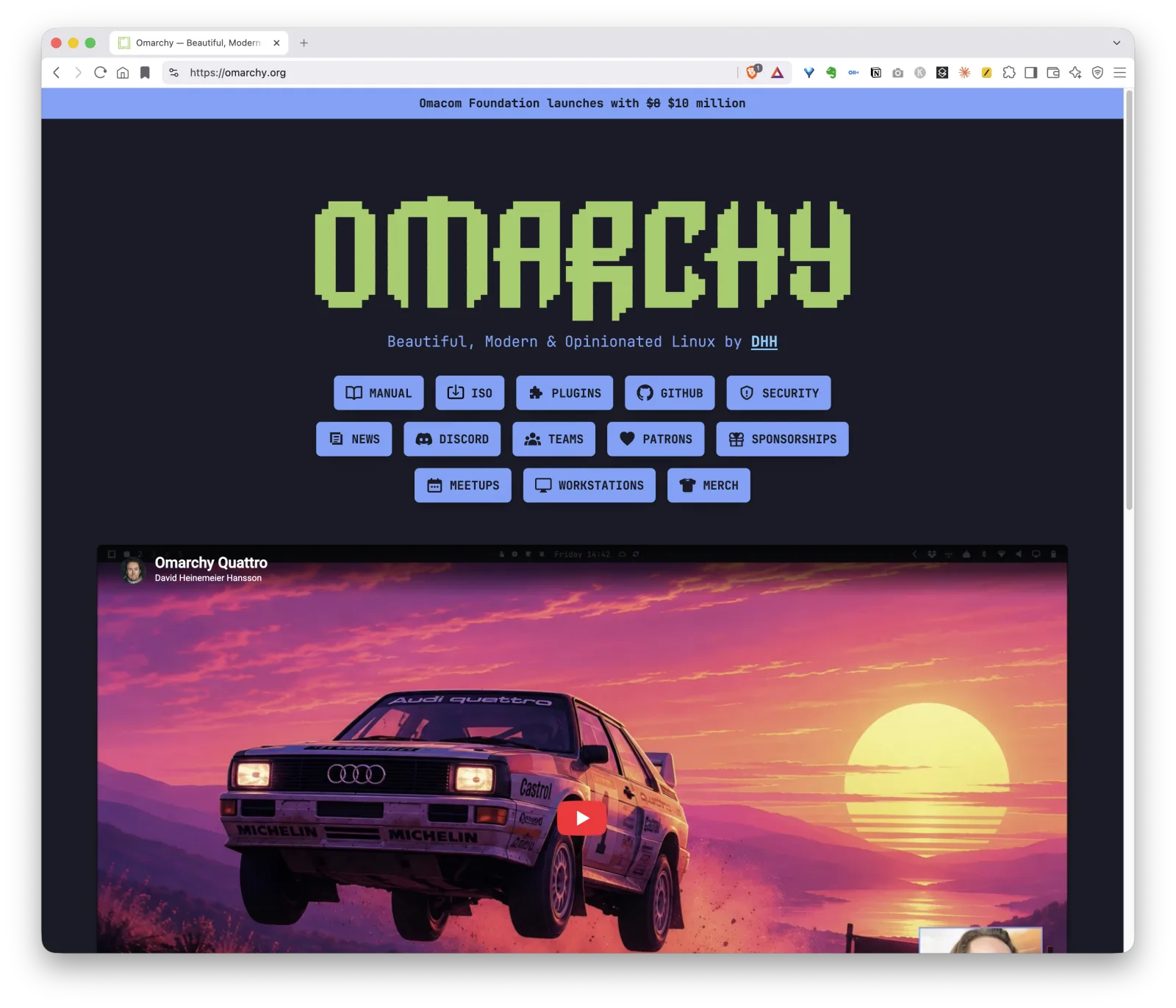1176x1008 pixels.
Task: Open the PLUGINS button
Action: [564, 393]
